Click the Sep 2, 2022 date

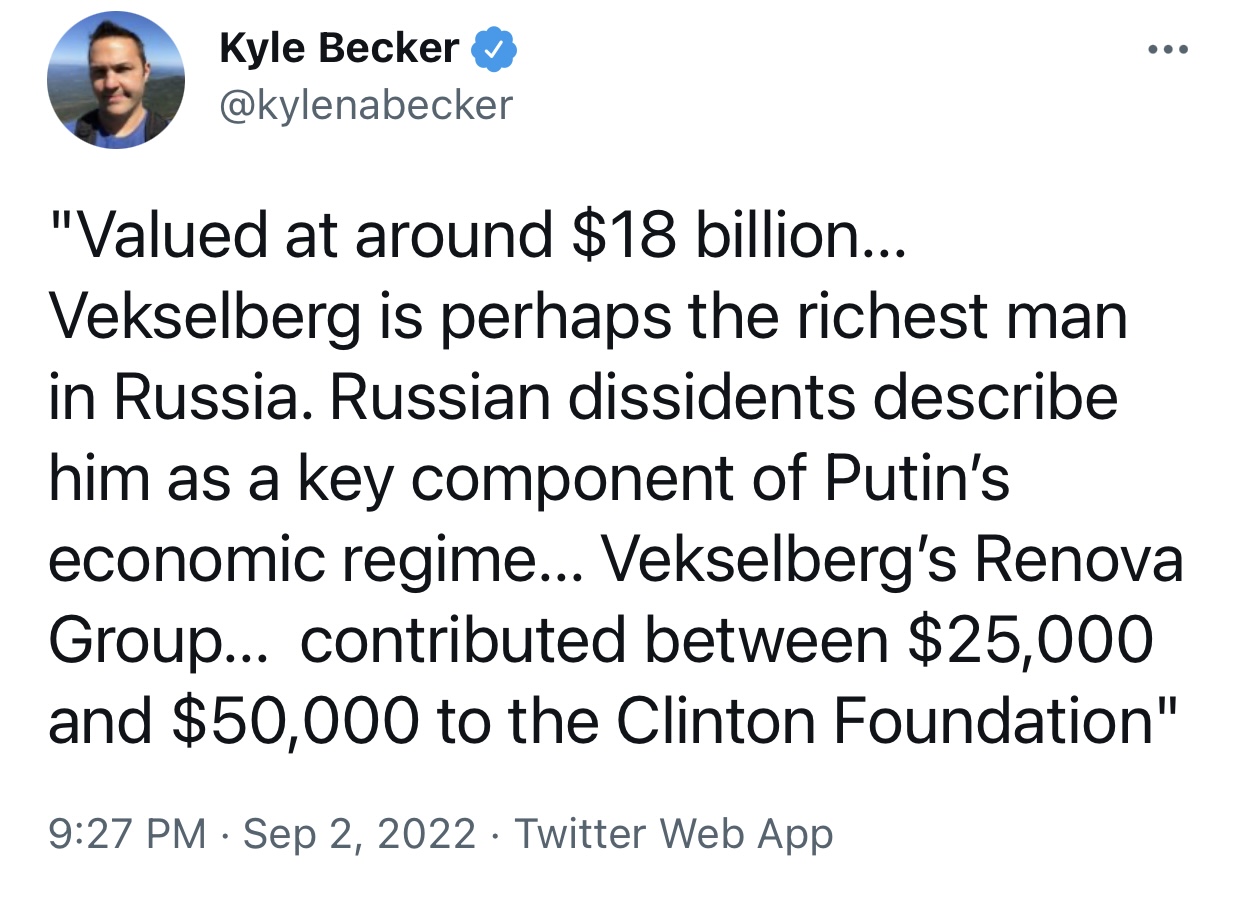click(359, 833)
